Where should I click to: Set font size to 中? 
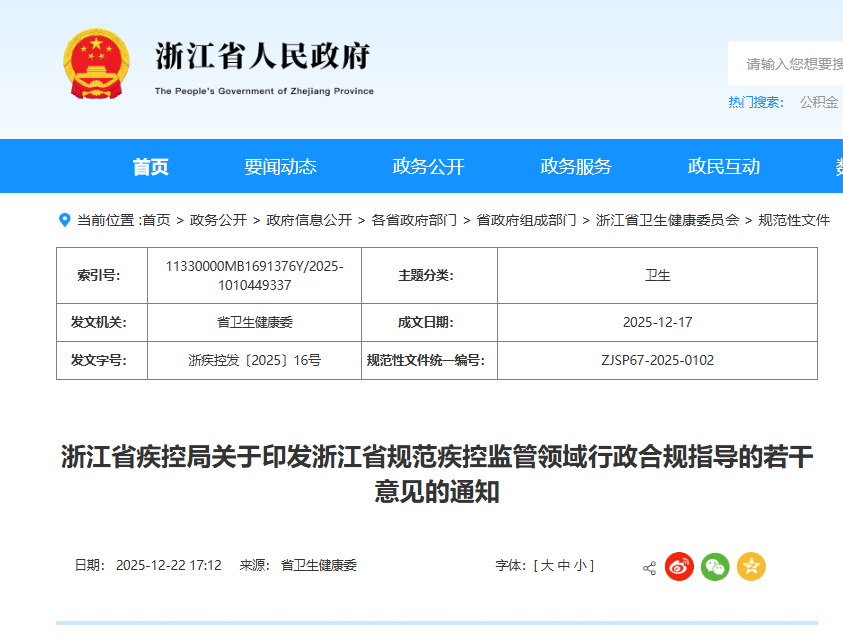(x=564, y=565)
